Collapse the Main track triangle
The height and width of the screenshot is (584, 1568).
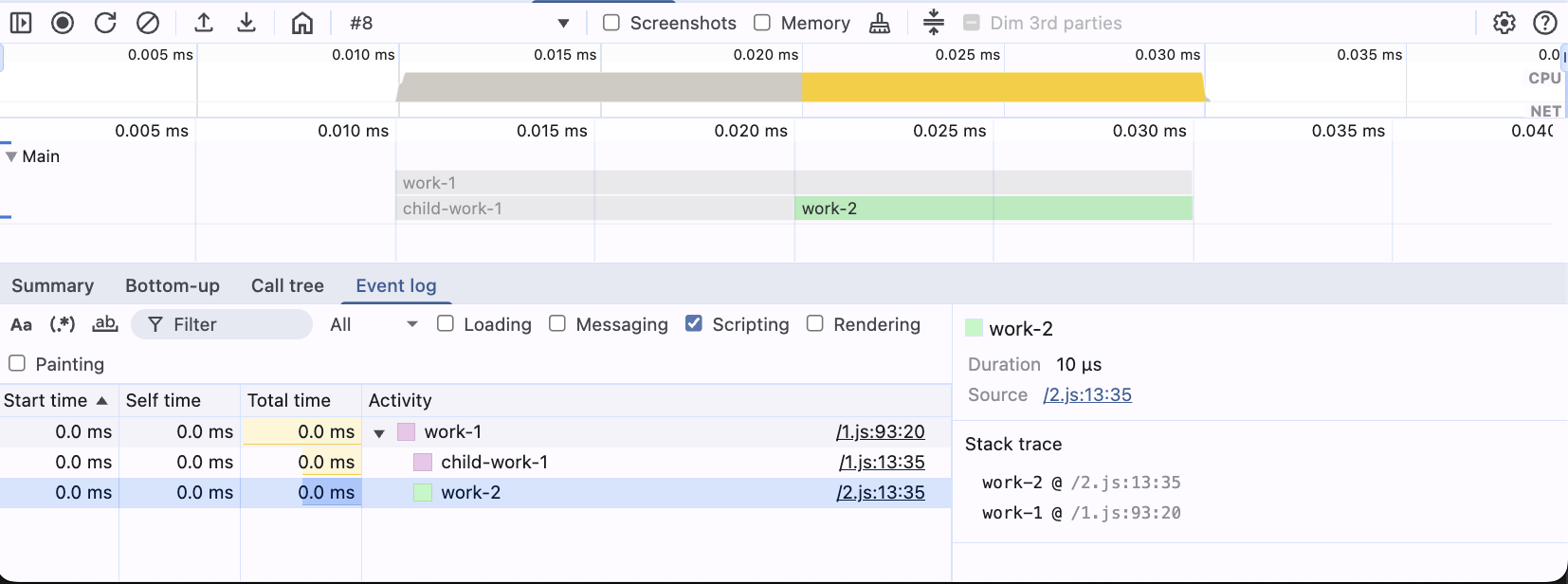pos(11,156)
